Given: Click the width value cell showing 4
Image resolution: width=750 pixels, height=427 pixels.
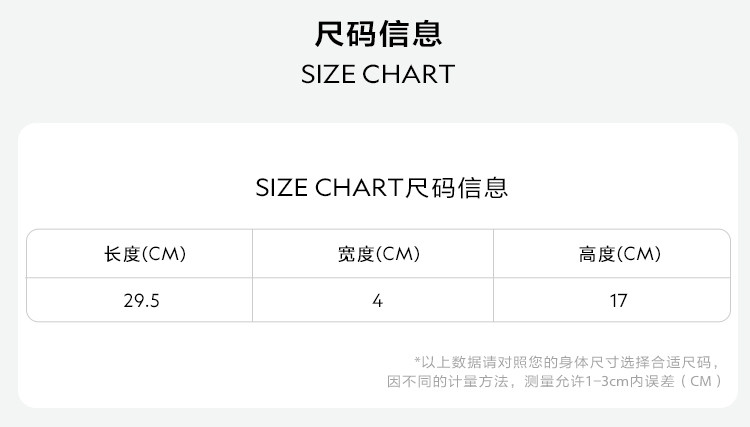Looking at the screenshot, I should (377, 300).
